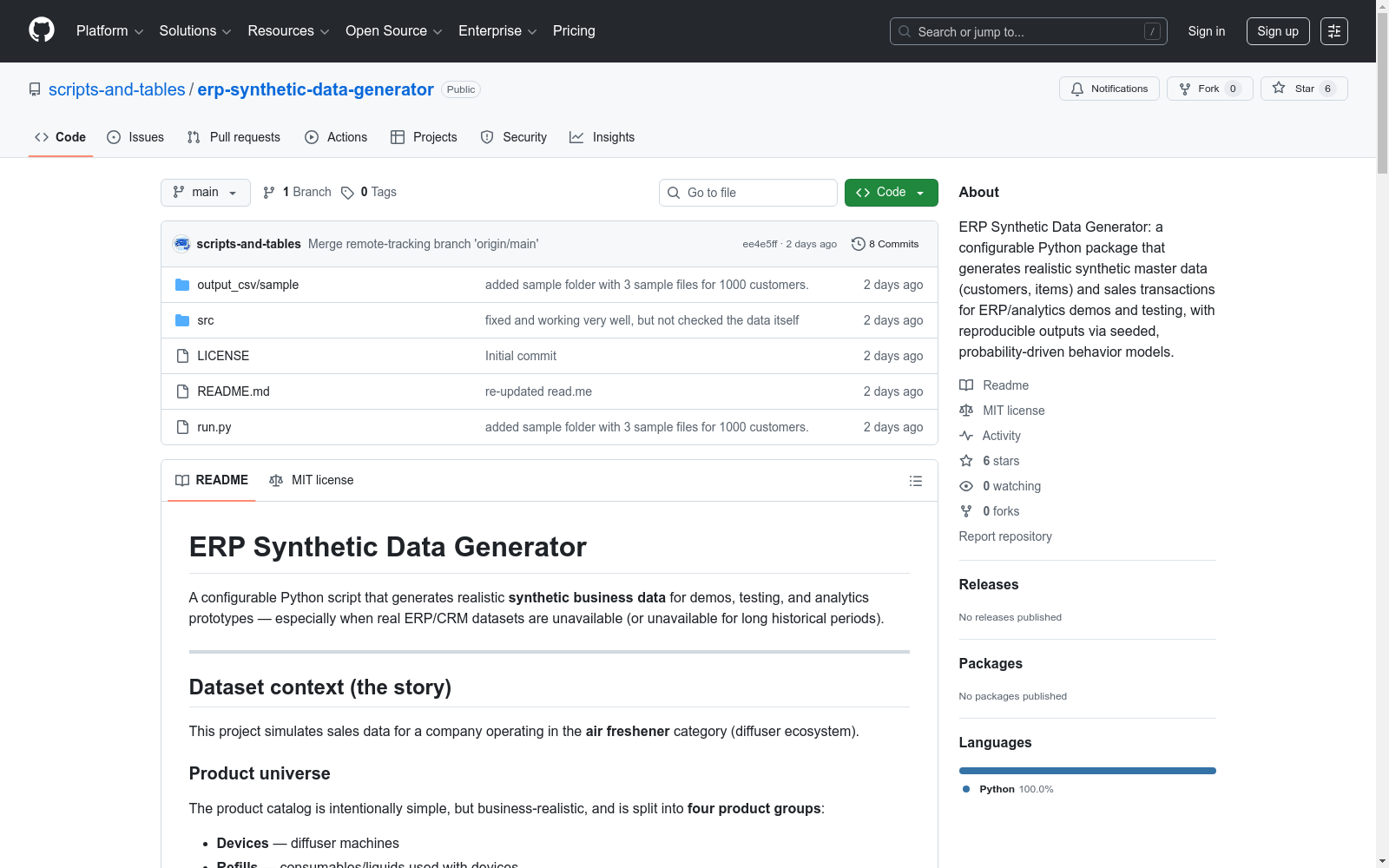Switch to the Actions tab
The width and height of the screenshot is (1389, 868).
point(336,137)
